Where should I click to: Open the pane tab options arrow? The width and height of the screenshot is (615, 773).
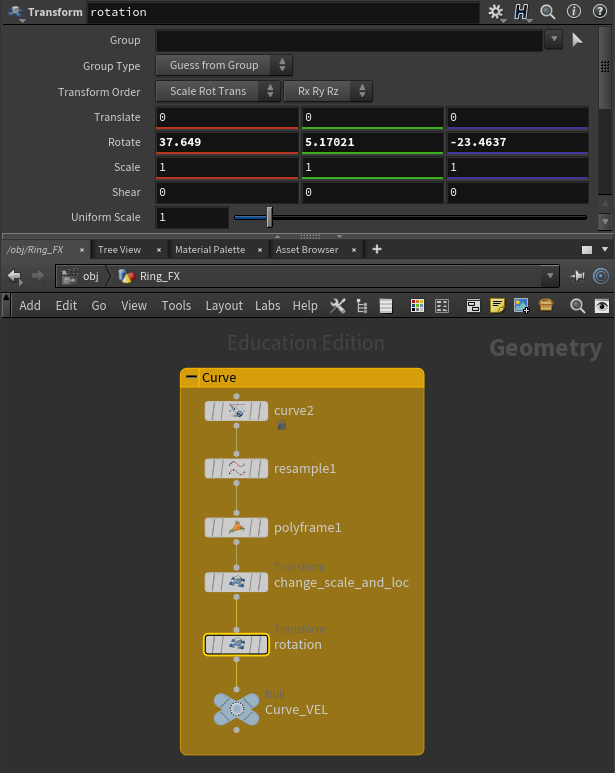605,249
